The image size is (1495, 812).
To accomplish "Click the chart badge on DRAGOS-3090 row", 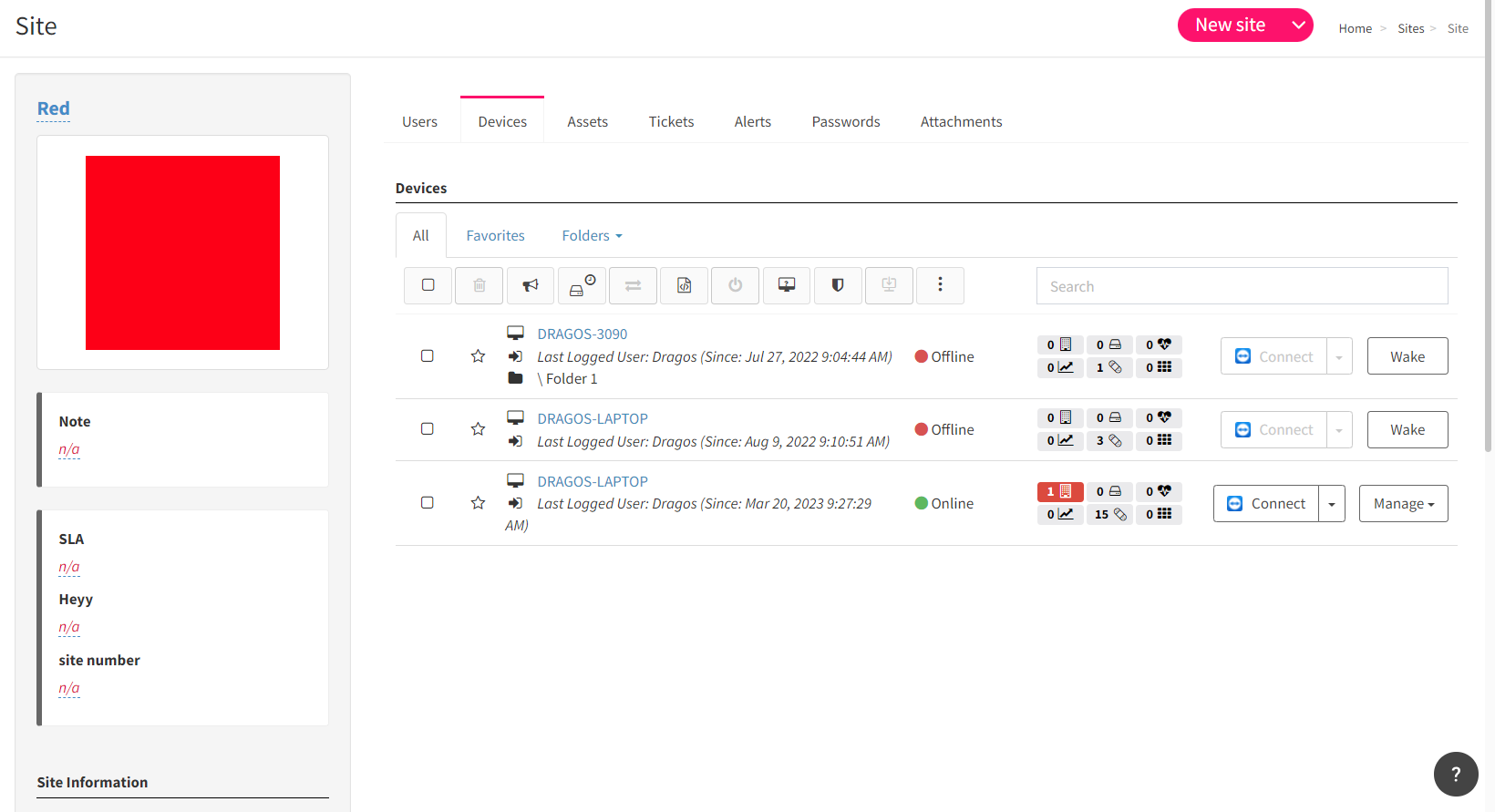I will click(1060, 368).
